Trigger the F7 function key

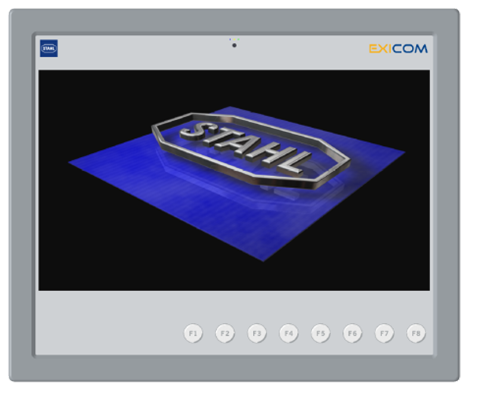tap(384, 333)
